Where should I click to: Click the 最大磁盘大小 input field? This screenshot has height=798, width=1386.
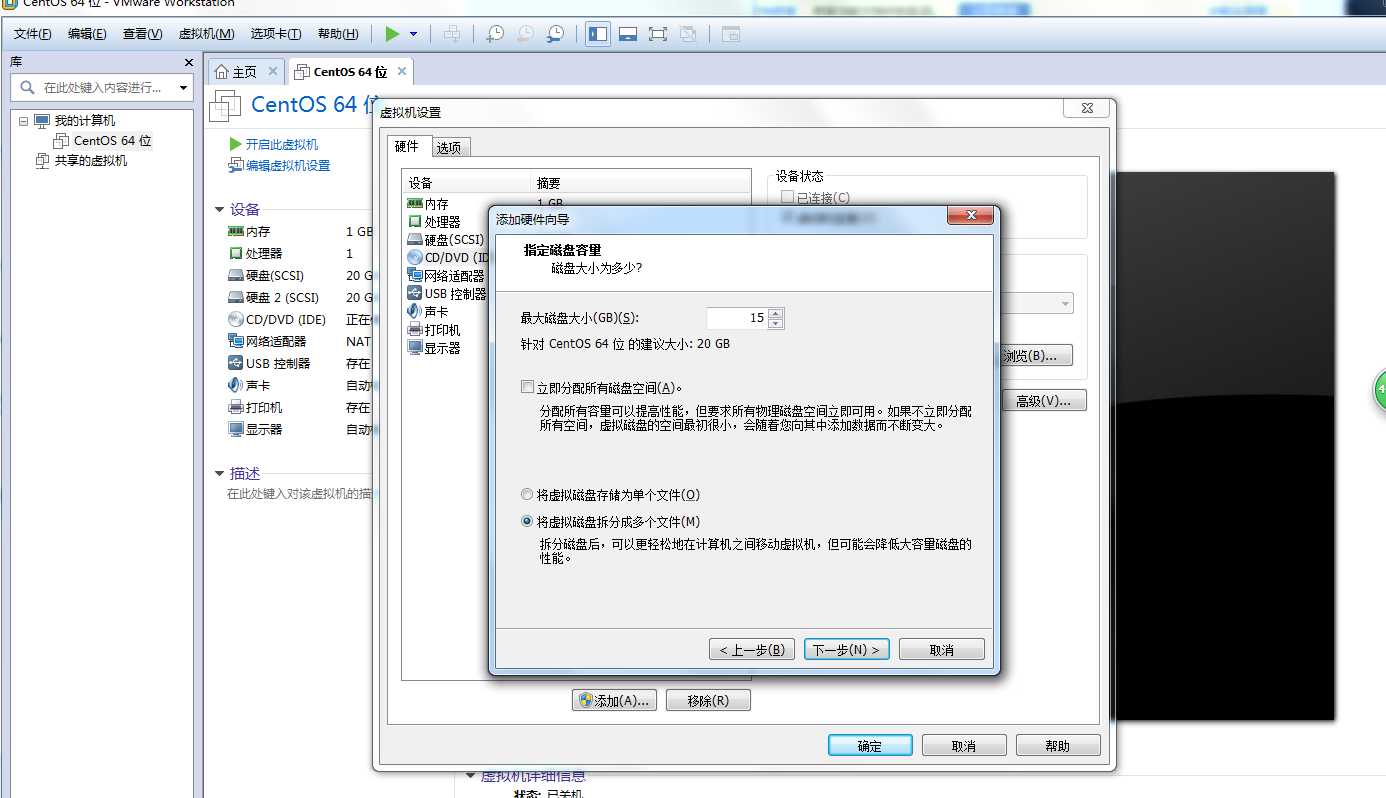coord(736,318)
